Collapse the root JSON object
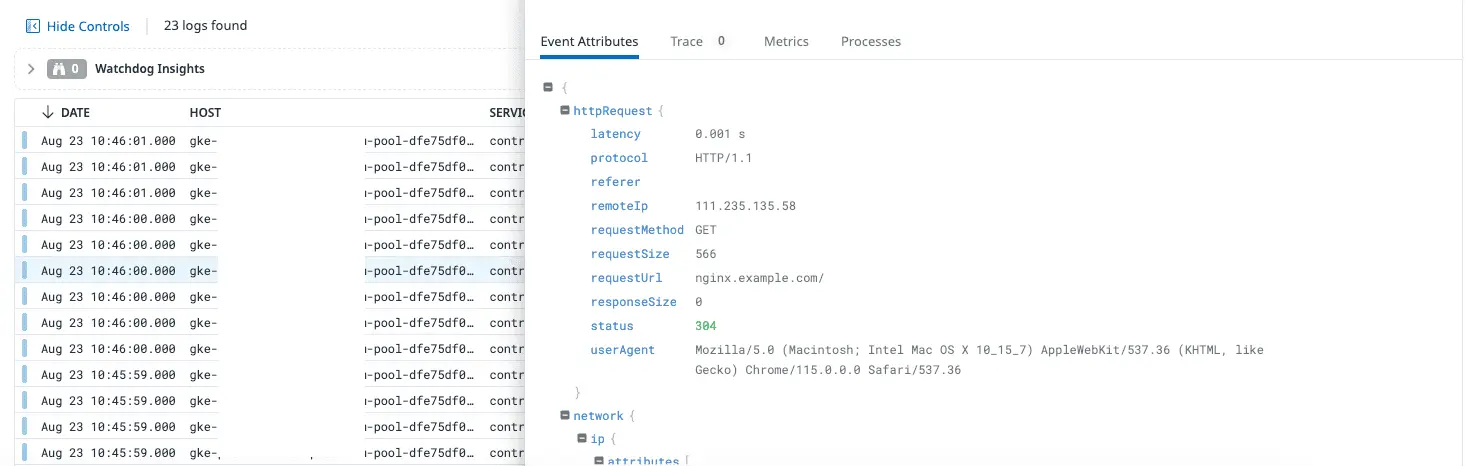 tap(548, 88)
